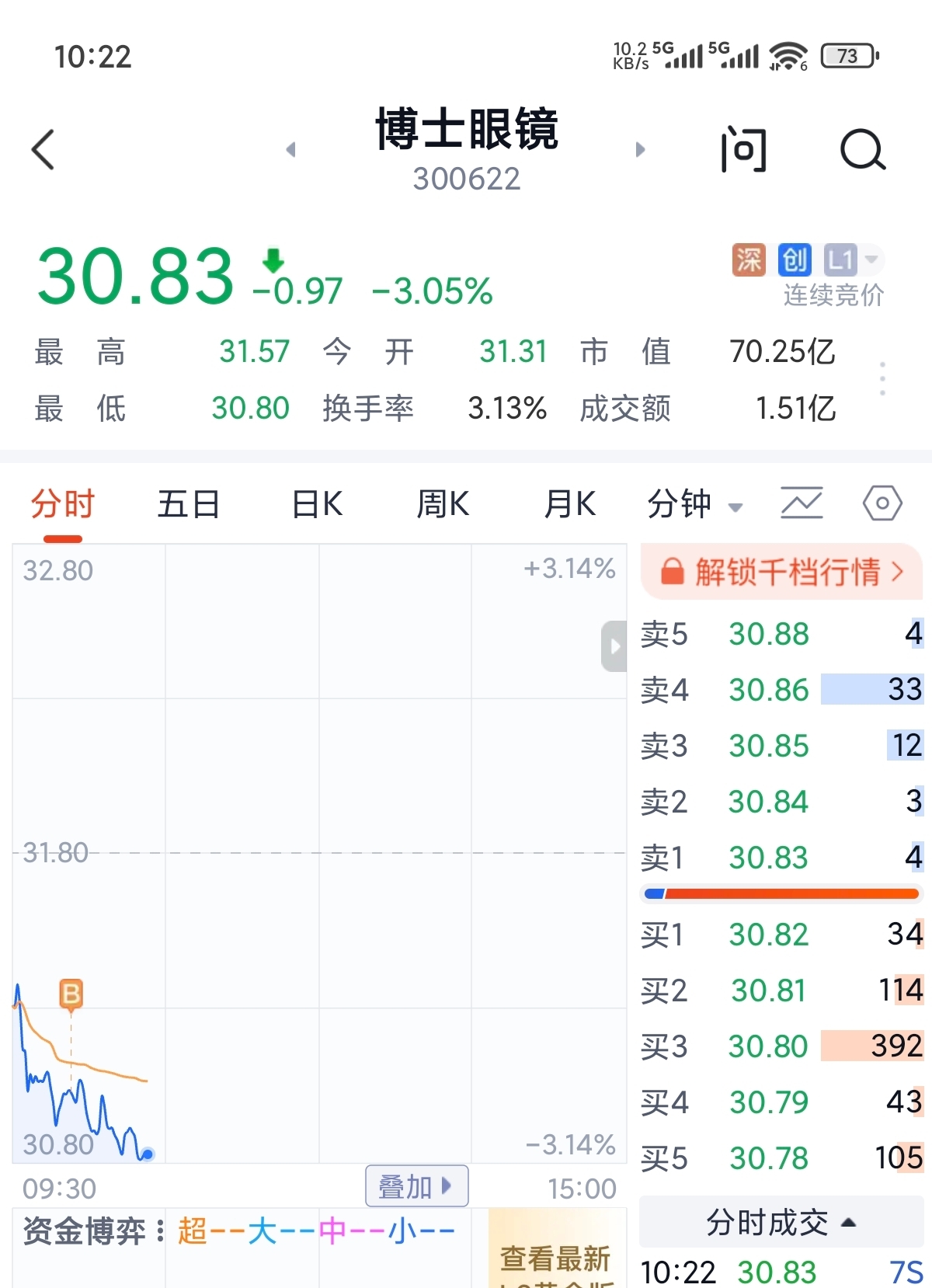This screenshot has height=1288, width=932.
Task: Expand the 分时成交 trades panel
Action: click(x=781, y=1223)
